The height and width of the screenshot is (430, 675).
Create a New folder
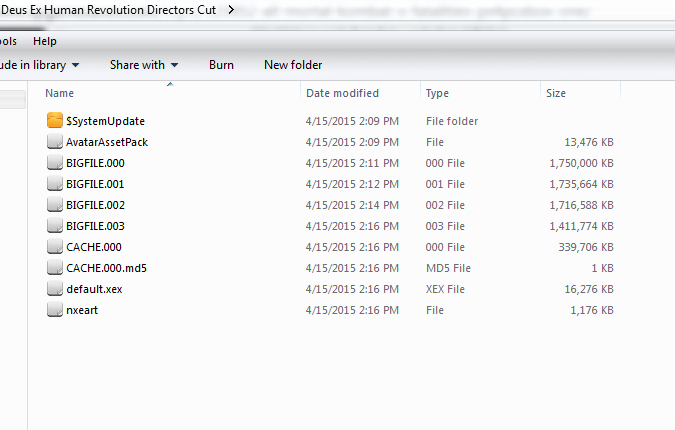click(293, 65)
